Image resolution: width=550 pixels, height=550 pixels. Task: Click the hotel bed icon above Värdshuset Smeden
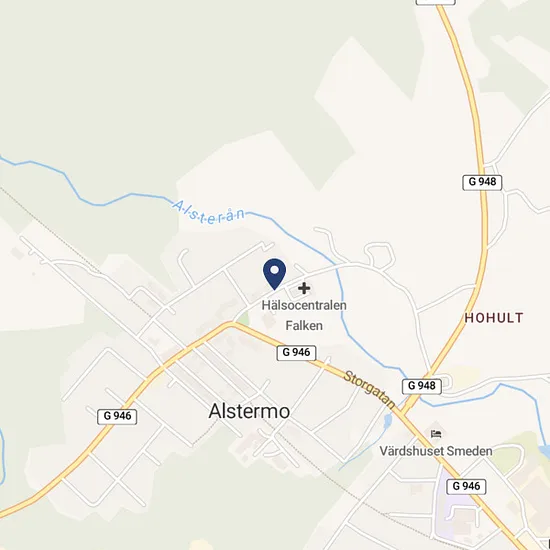point(436,434)
